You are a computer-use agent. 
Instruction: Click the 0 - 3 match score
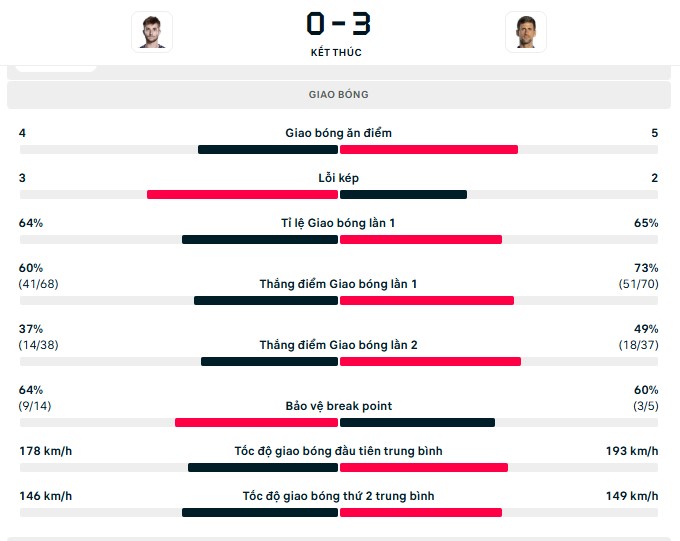[338, 23]
